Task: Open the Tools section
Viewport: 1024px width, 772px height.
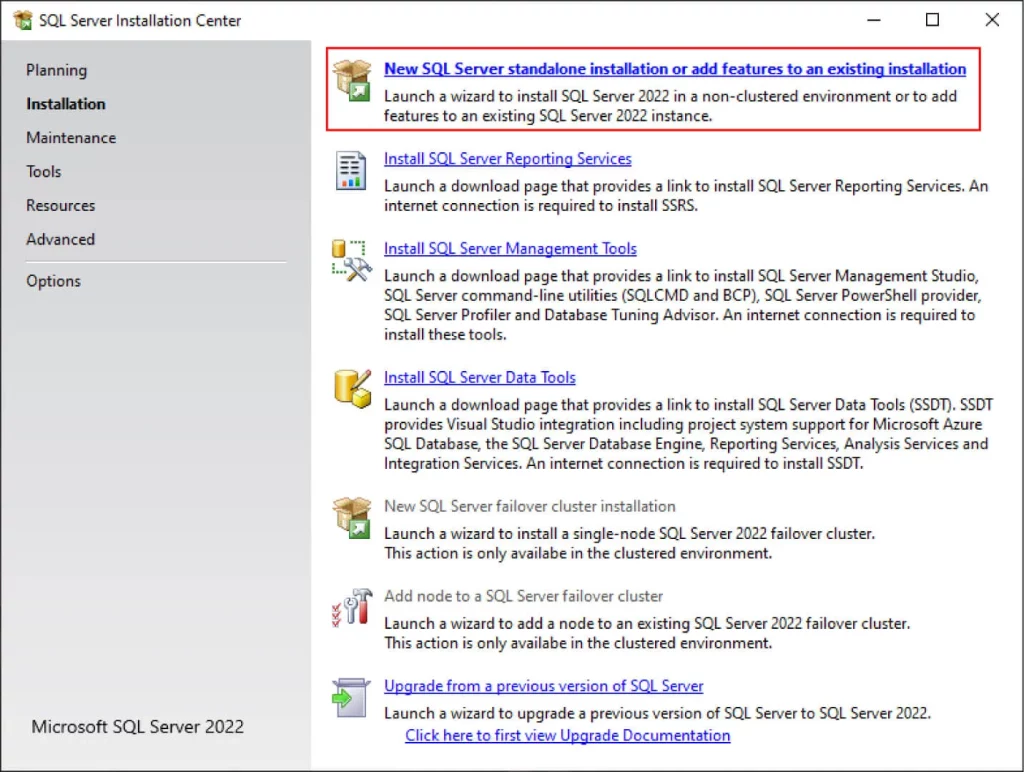Action: pos(43,171)
